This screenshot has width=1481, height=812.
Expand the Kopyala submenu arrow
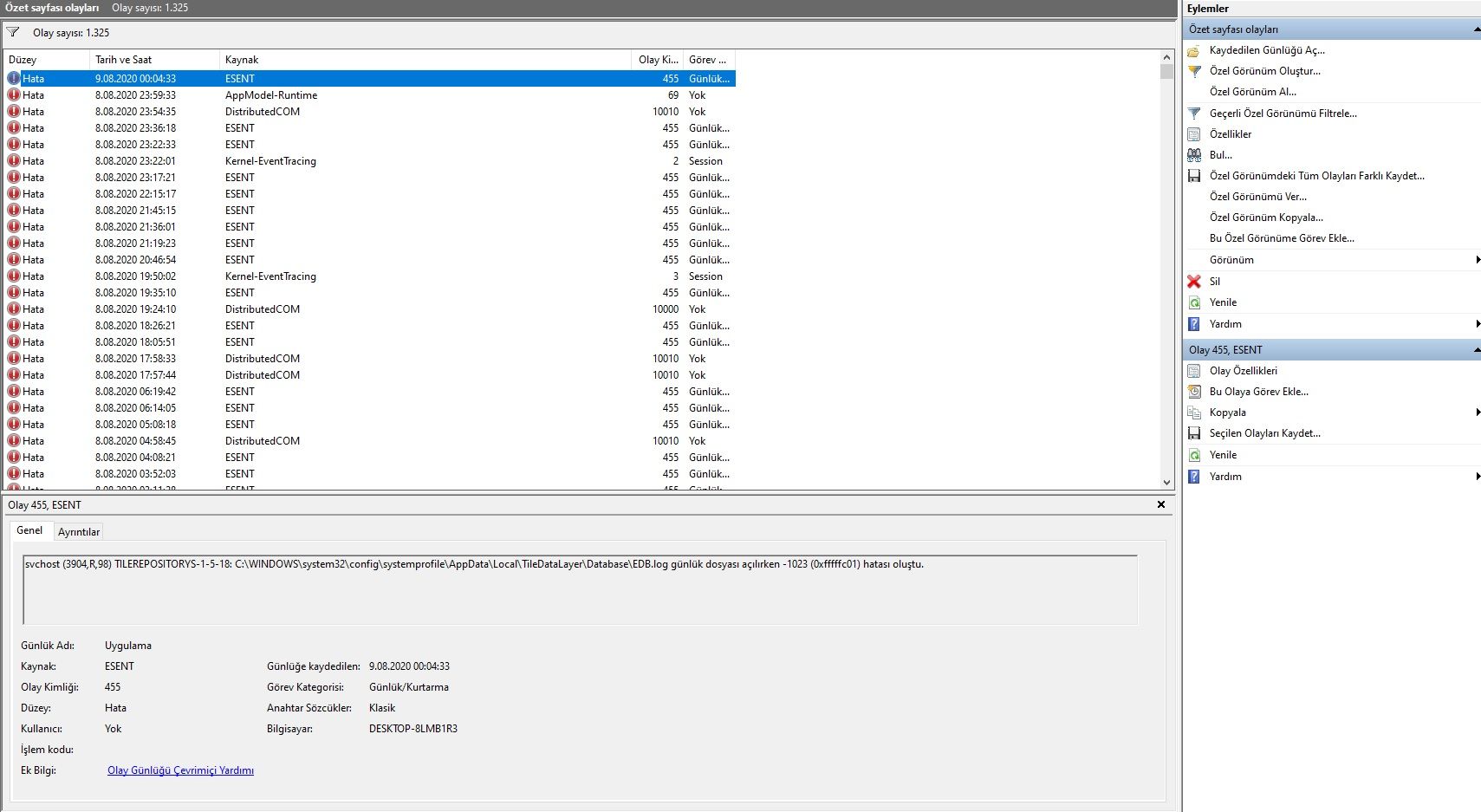pyautogui.click(x=1478, y=412)
